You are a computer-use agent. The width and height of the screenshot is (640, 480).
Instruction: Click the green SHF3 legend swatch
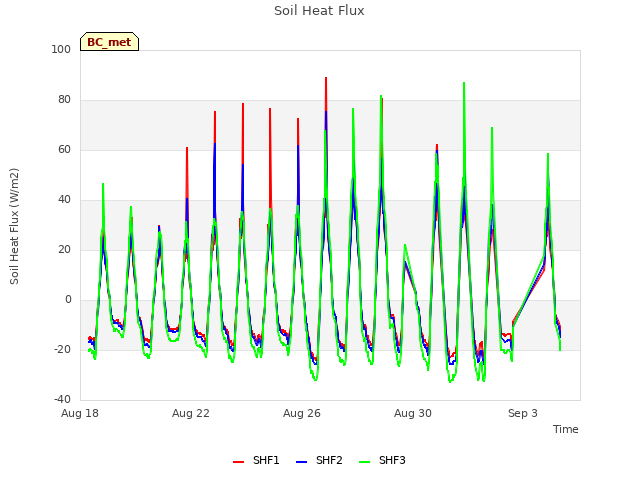pos(364,462)
